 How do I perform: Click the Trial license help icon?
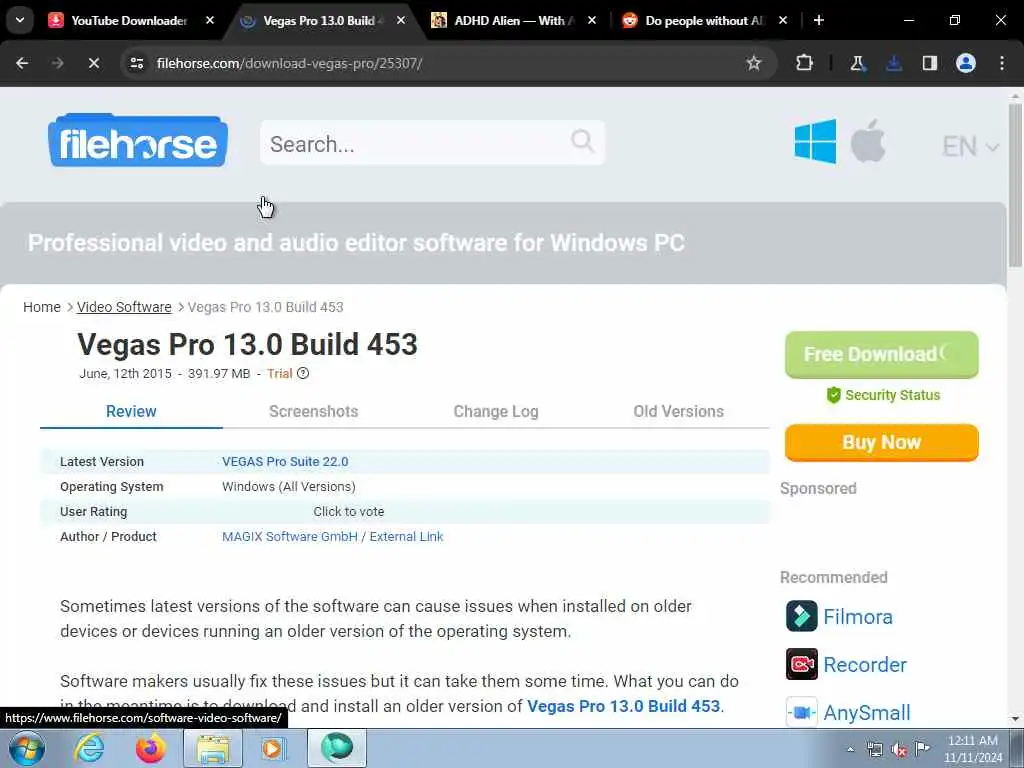(303, 374)
